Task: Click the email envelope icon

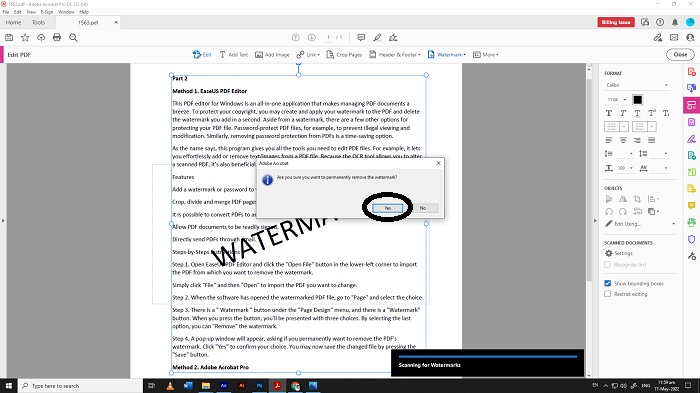Action: coord(674,38)
